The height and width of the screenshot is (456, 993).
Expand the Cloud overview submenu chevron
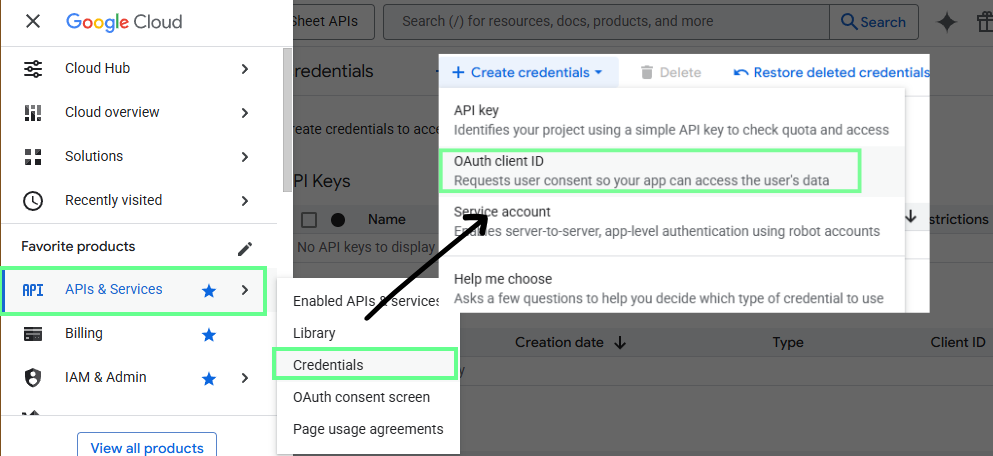pyautogui.click(x=245, y=113)
